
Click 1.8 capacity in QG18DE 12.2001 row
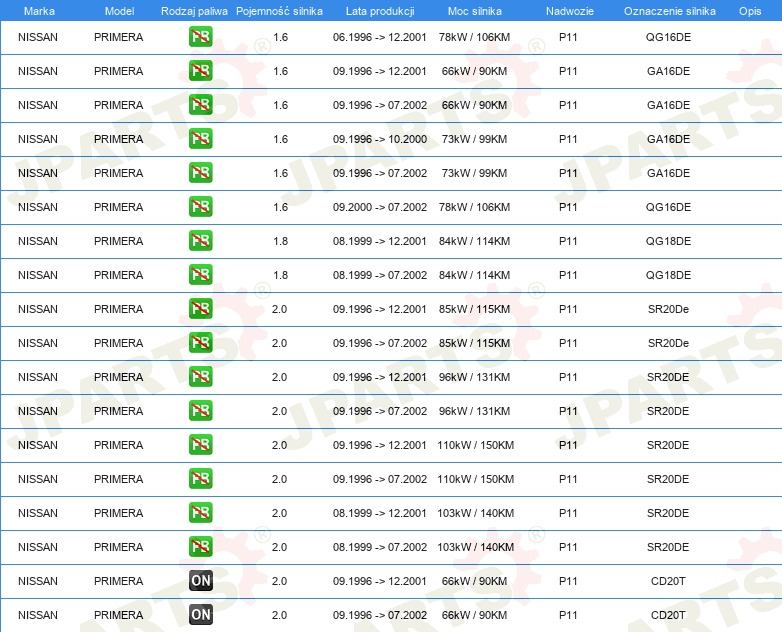[280, 240]
